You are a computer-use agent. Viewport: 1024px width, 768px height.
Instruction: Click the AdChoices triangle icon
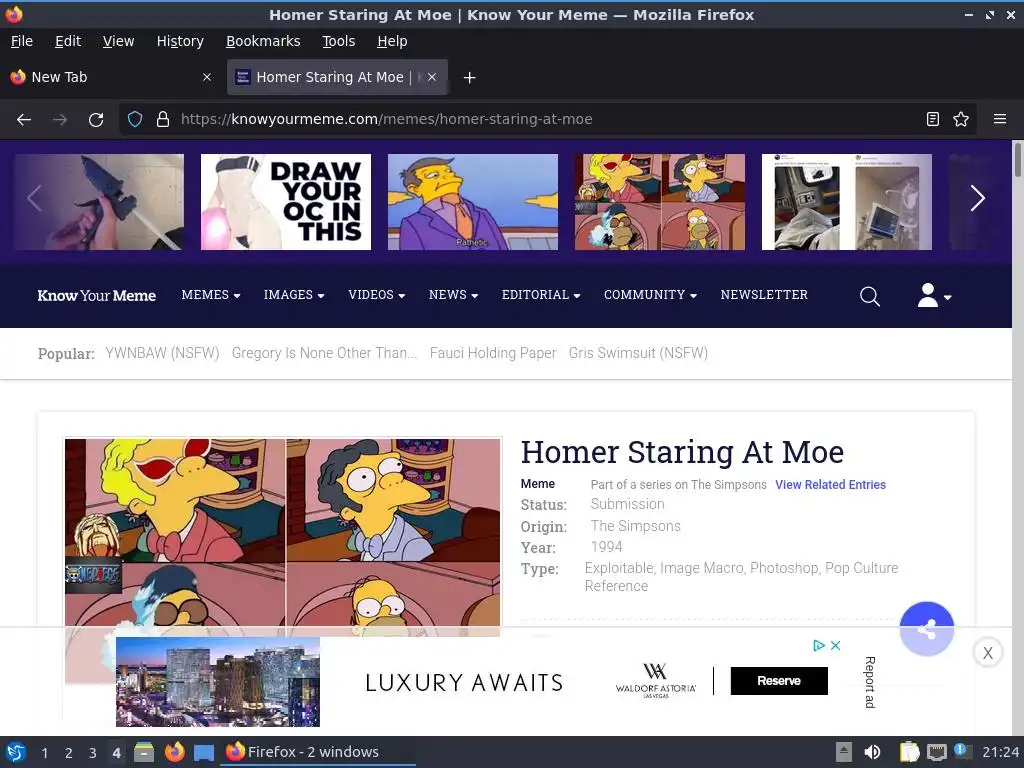[818, 645]
